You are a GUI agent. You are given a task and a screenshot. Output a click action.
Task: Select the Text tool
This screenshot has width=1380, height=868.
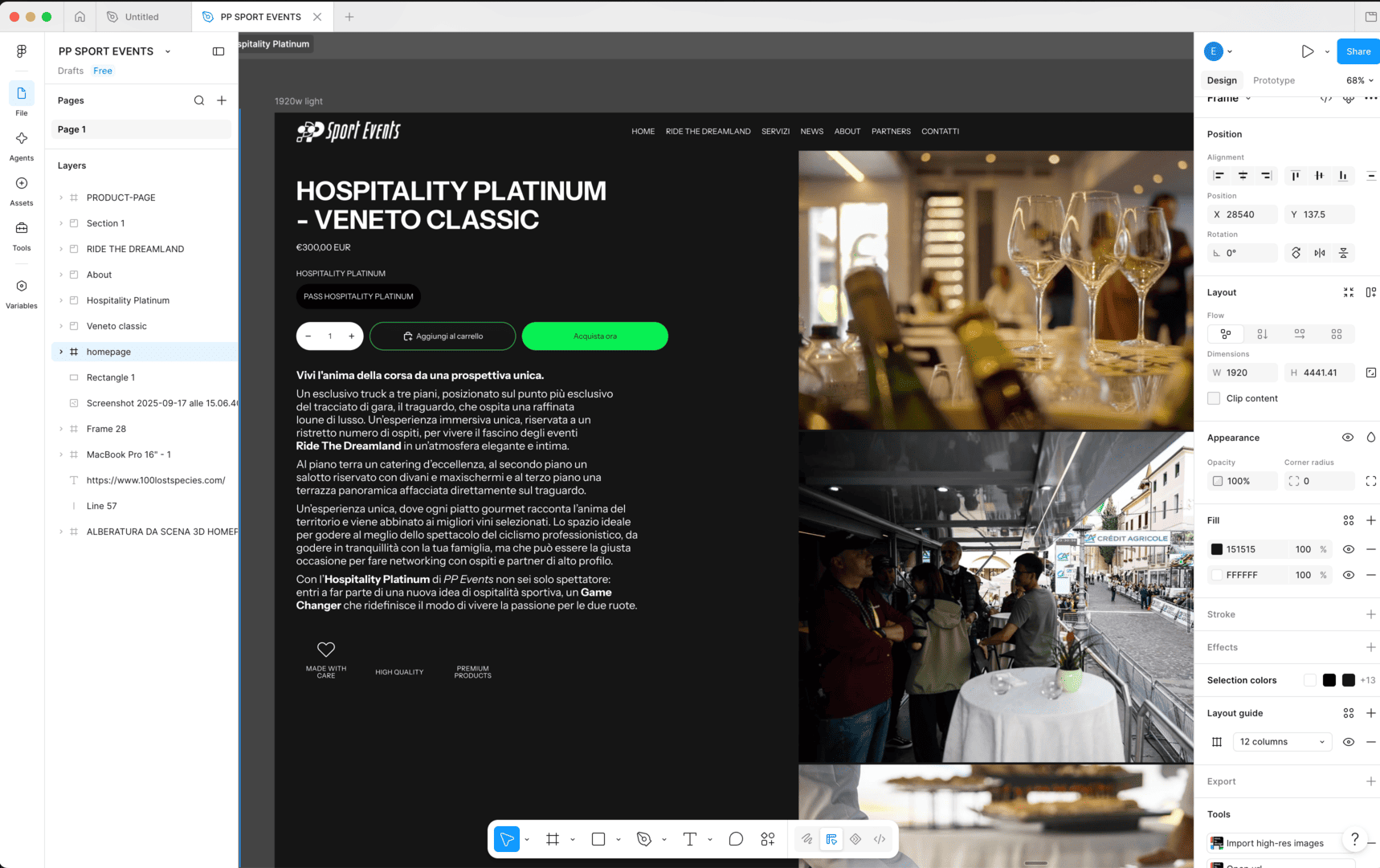tap(690, 839)
